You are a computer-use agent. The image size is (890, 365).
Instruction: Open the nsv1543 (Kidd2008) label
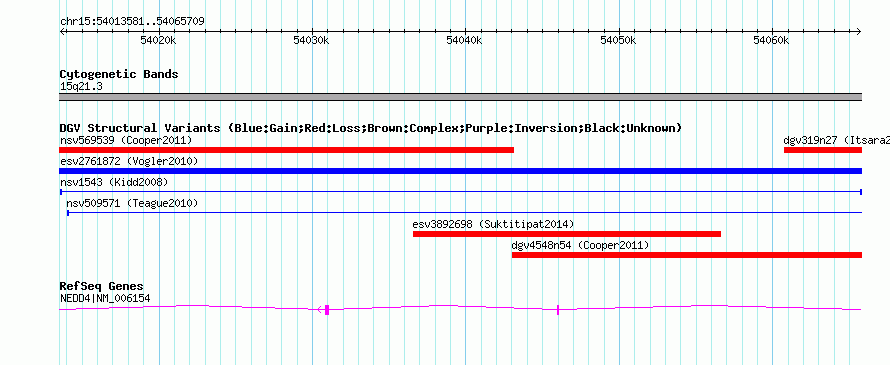pos(114,182)
